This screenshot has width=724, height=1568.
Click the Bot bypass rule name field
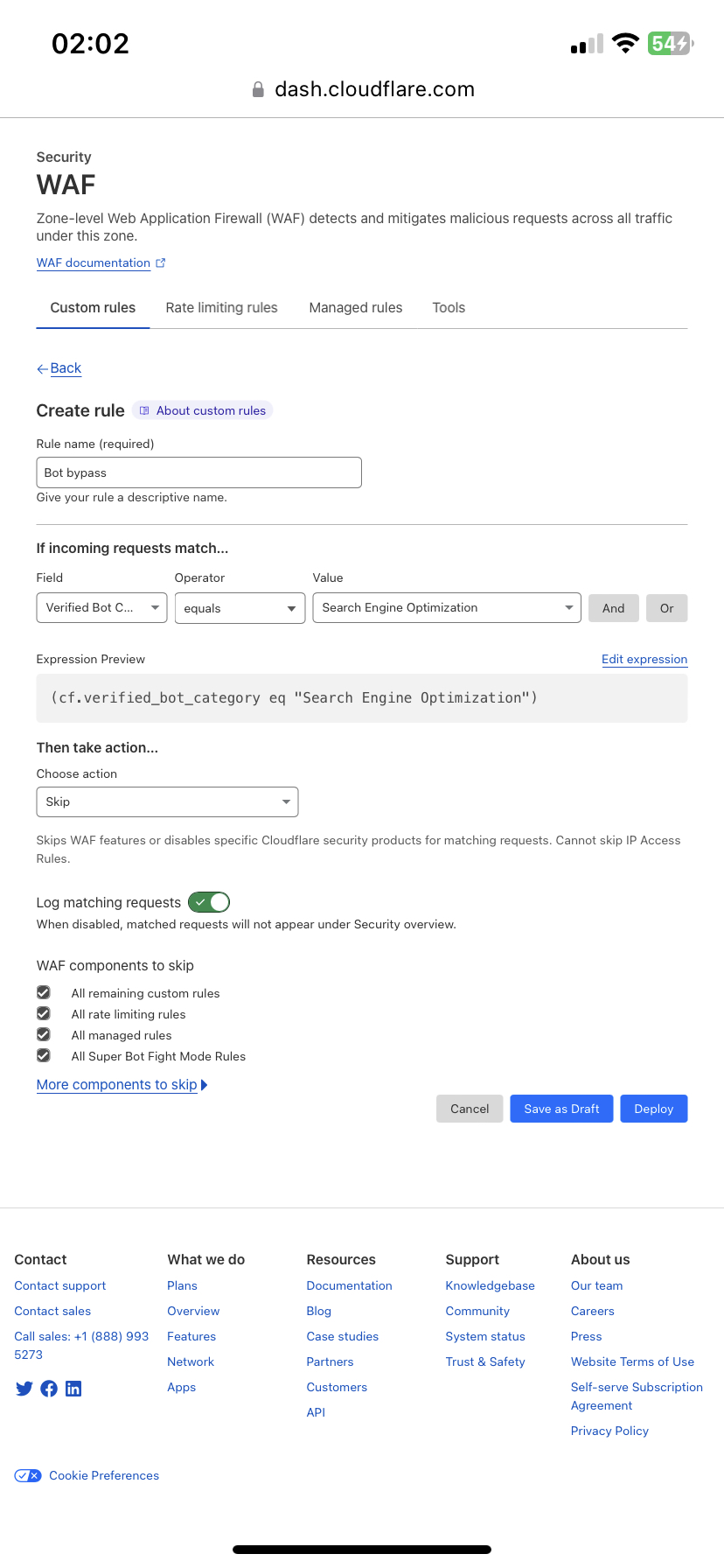tap(198, 472)
